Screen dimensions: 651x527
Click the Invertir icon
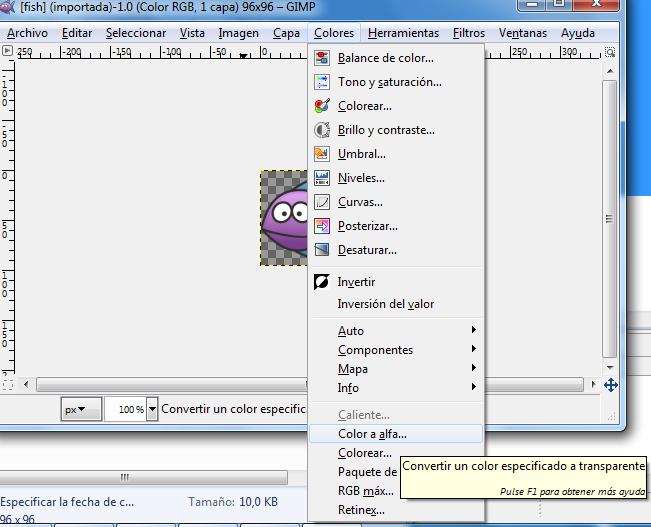point(322,282)
